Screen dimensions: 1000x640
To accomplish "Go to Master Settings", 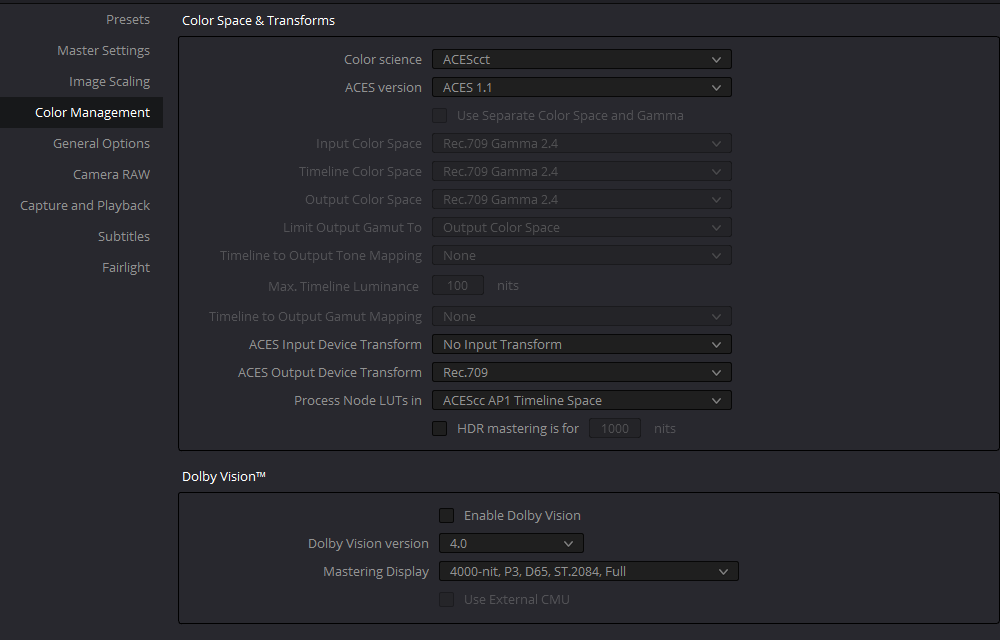I will tap(103, 50).
